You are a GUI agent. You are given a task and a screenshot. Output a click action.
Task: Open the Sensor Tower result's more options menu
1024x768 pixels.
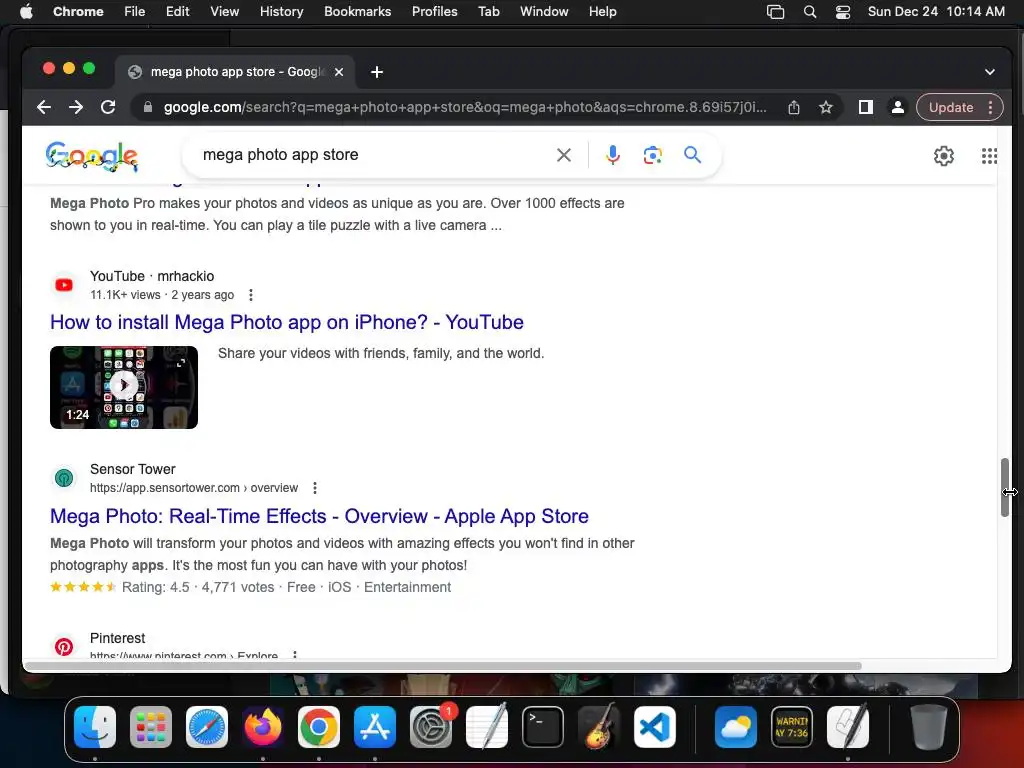pyautogui.click(x=315, y=488)
